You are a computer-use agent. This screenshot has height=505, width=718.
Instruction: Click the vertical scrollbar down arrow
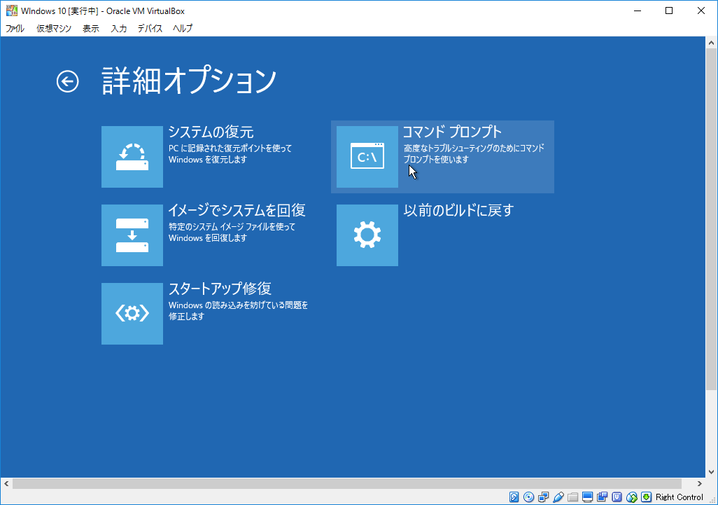click(x=711, y=472)
